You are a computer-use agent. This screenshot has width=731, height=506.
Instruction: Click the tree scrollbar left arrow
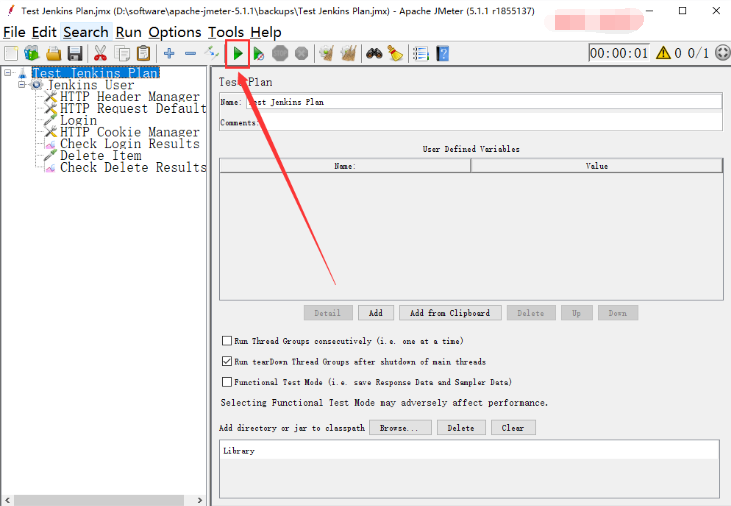(7, 500)
